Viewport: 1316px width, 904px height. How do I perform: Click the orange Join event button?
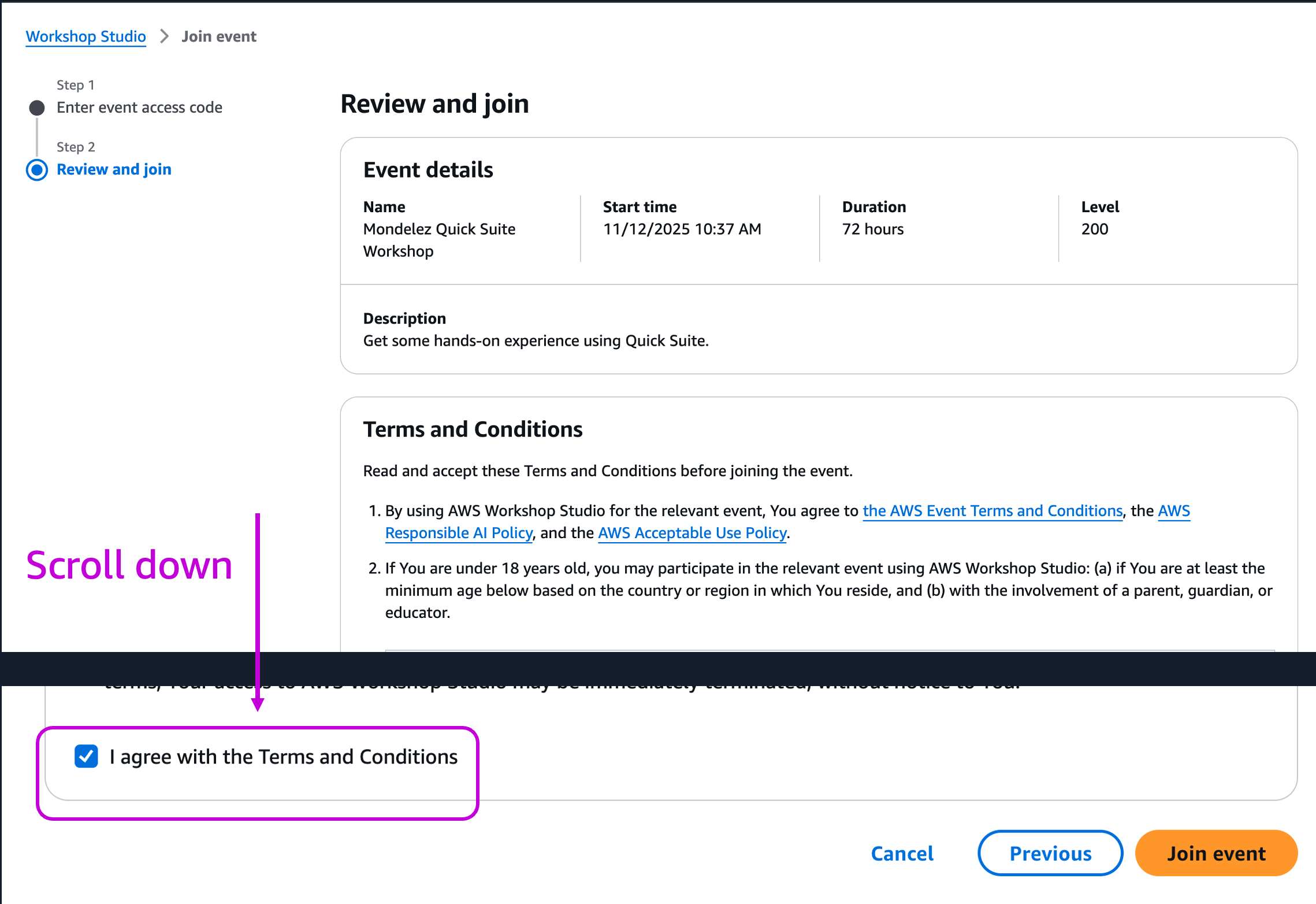point(1216,853)
